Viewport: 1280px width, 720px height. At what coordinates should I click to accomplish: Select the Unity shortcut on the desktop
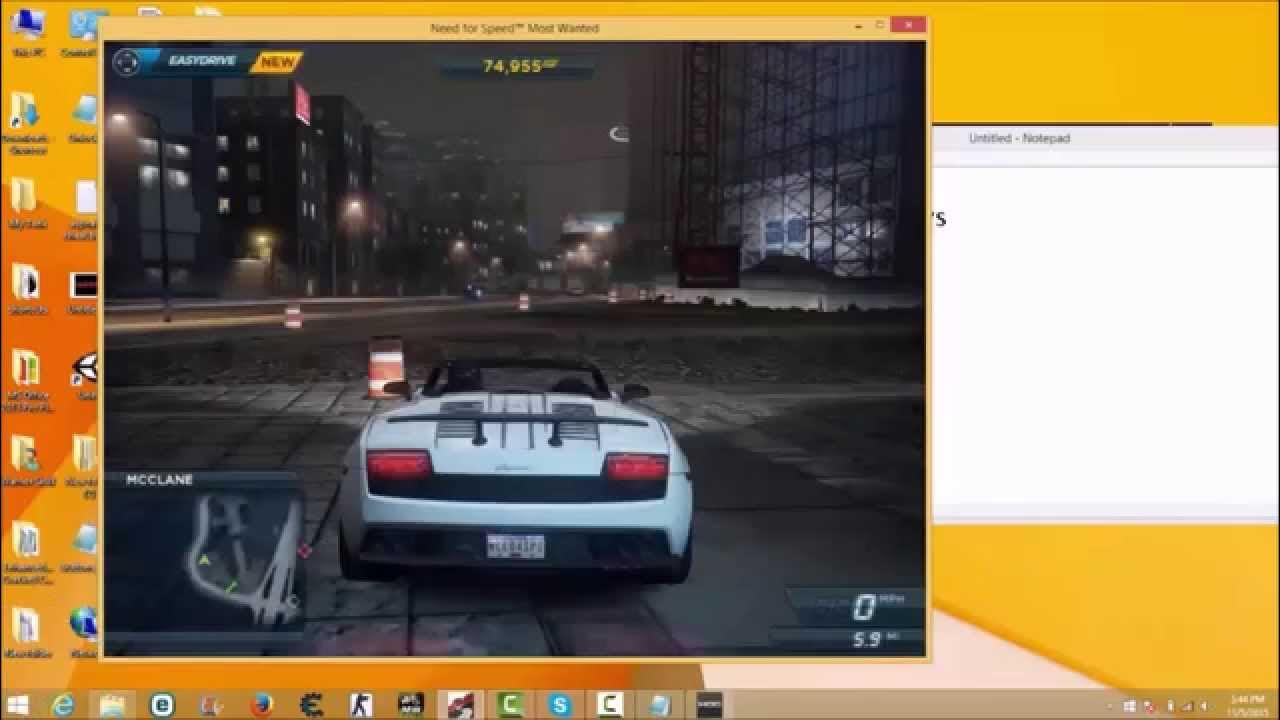click(86, 377)
